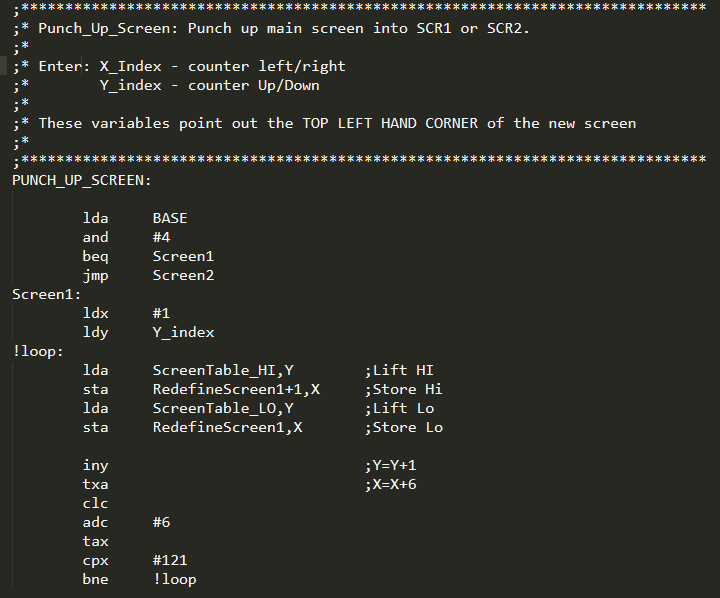The image size is (720, 598).
Task: Click the ScreenTable_LO,Y operand
Action: pyautogui.click(x=223, y=408)
